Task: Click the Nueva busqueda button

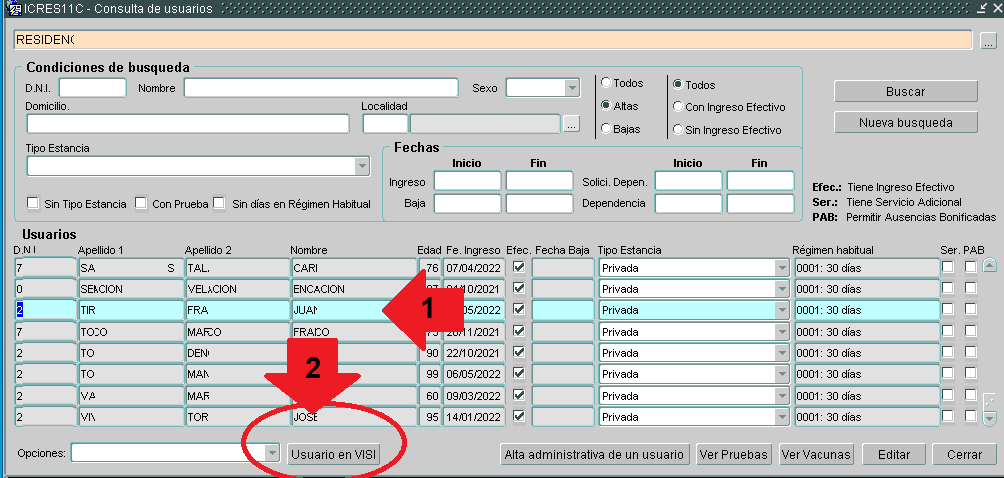Action: [905, 122]
